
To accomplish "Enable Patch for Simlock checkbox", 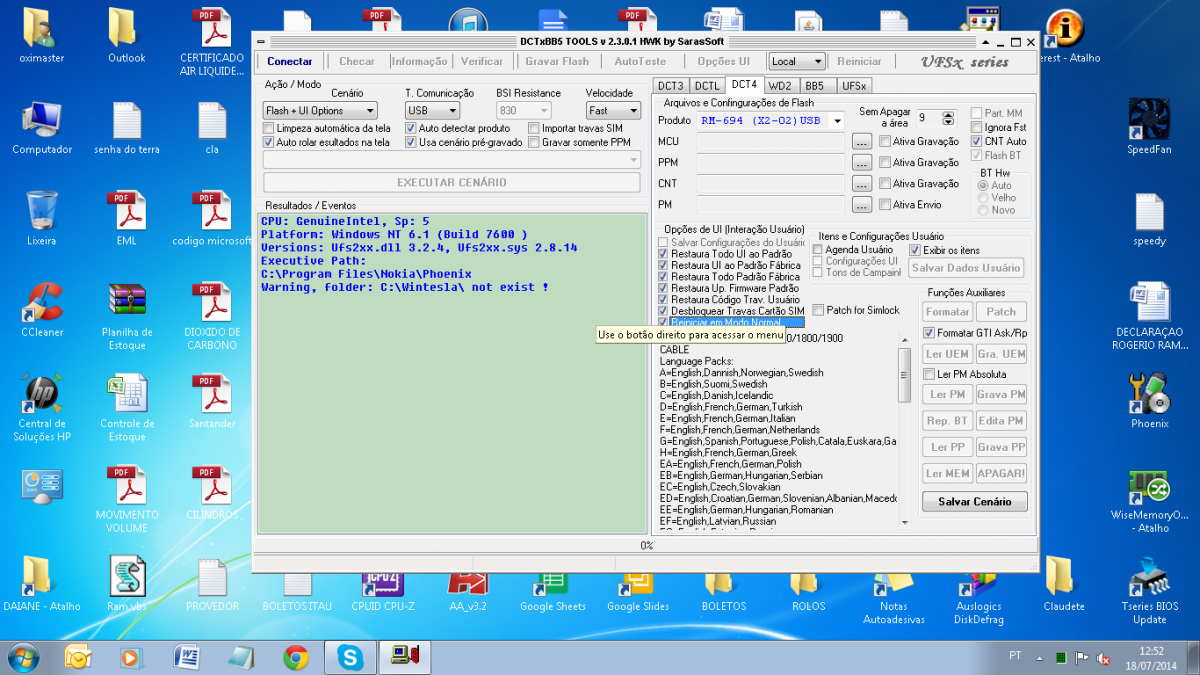I will point(818,310).
